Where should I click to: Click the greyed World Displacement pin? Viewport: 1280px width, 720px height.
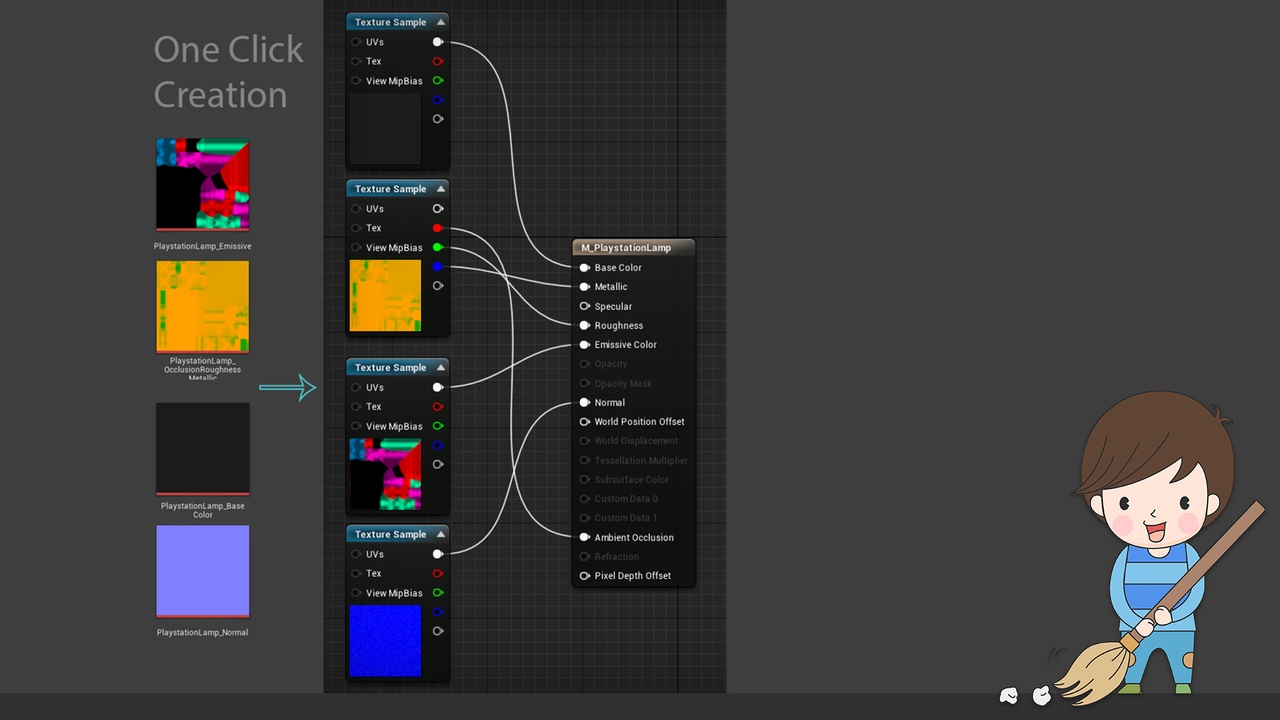click(x=585, y=441)
